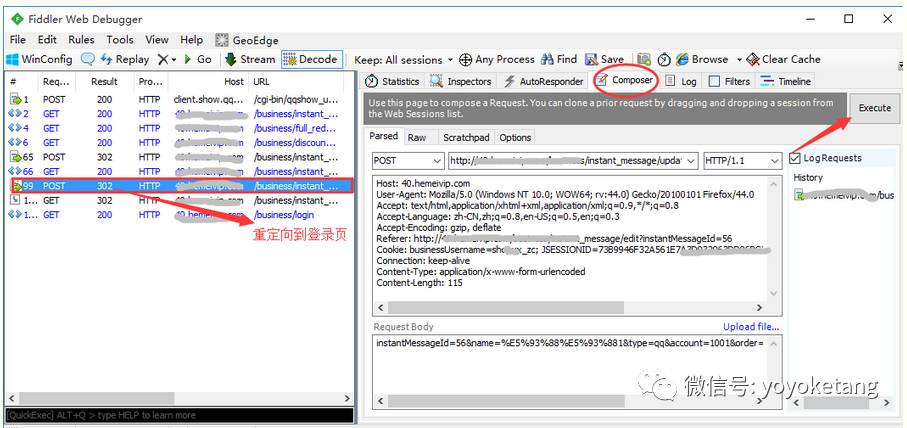Click the request headers text area

572,239
